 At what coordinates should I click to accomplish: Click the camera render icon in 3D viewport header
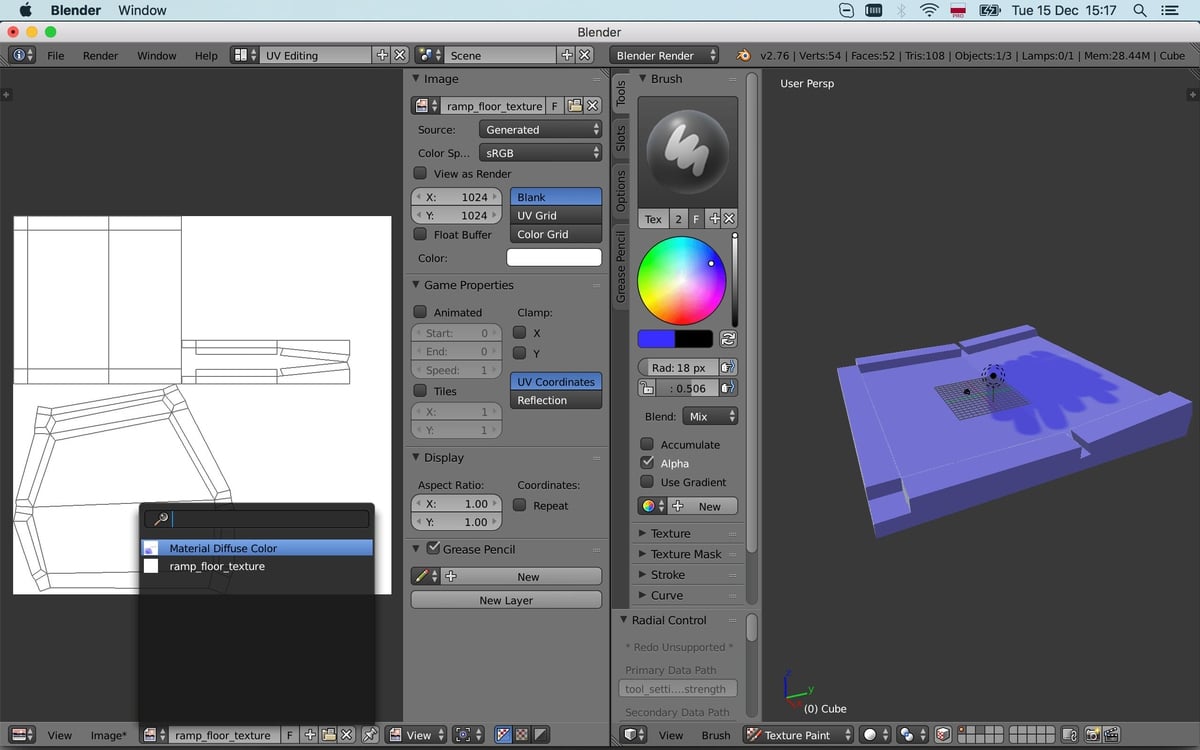(1092, 735)
